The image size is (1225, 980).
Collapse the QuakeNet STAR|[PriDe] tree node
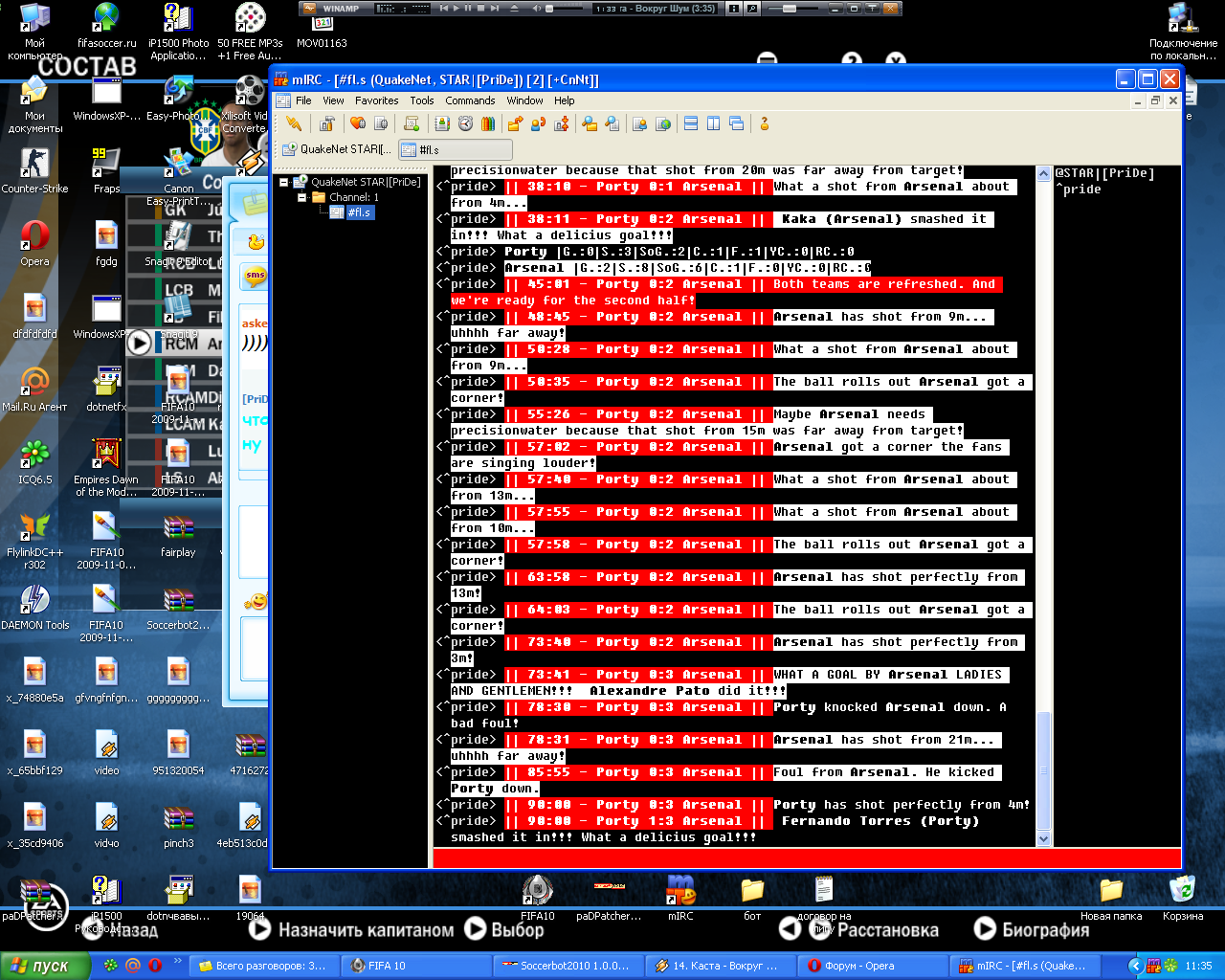[284, 182]
